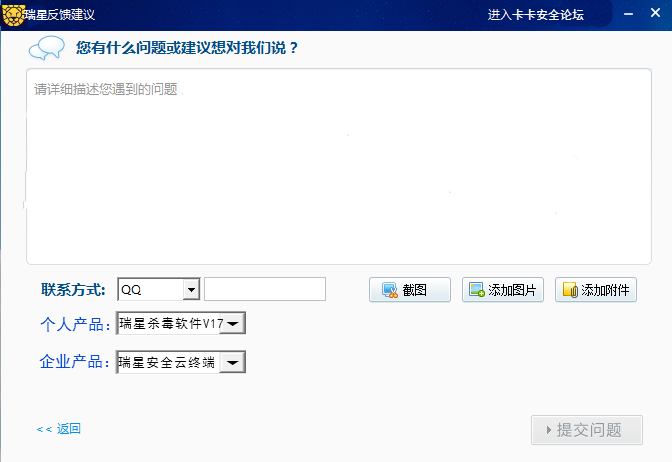
Task: Minimize the 瑞星反馈建议 window
Action: pyautogui.click(x=628, y=14)
